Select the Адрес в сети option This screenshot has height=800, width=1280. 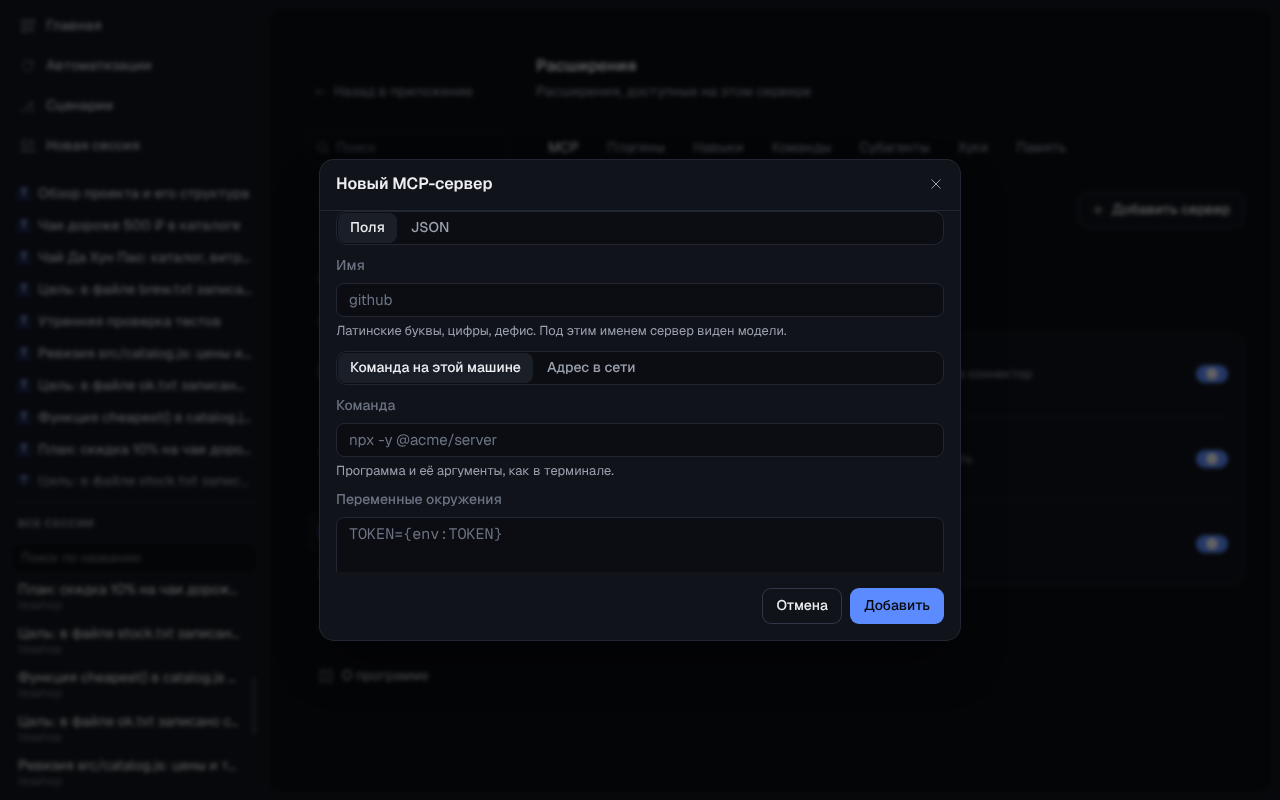click(591, 367)
